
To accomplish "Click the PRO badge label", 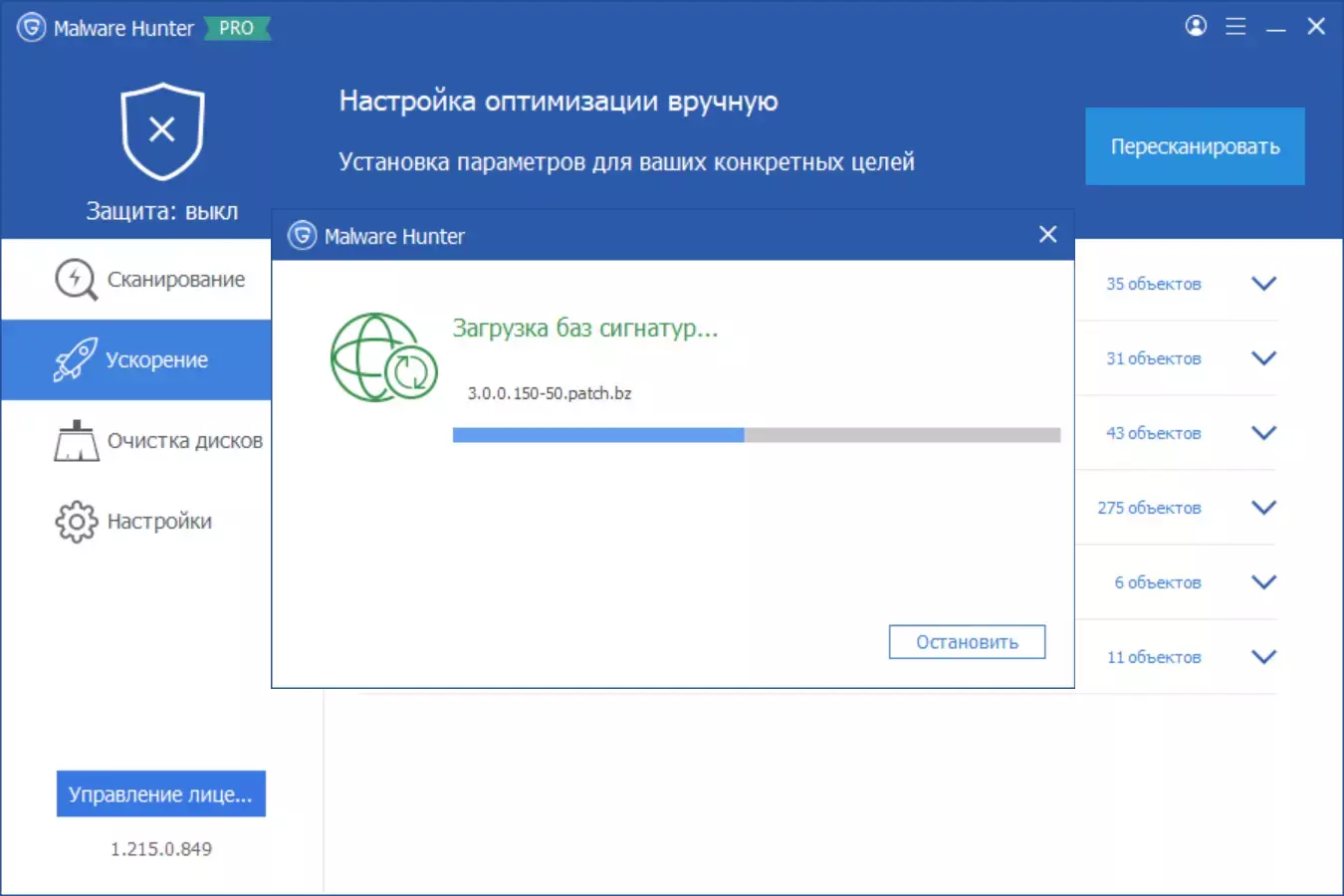I will pyautogui.click(x=237, y=28).
